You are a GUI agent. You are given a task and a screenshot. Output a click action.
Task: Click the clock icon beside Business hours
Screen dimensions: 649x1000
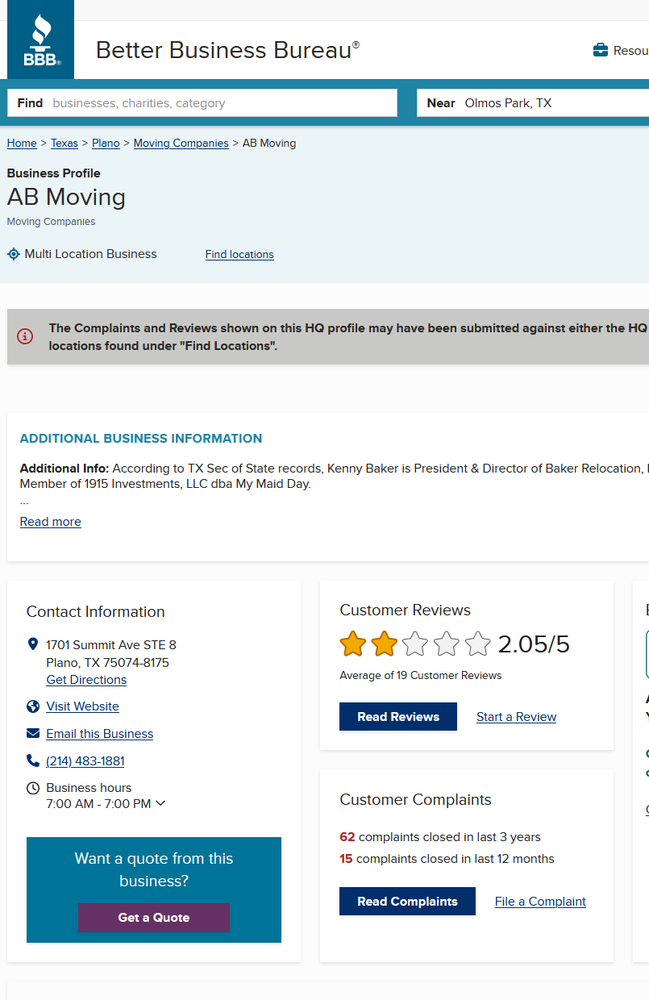click(33, 788)
